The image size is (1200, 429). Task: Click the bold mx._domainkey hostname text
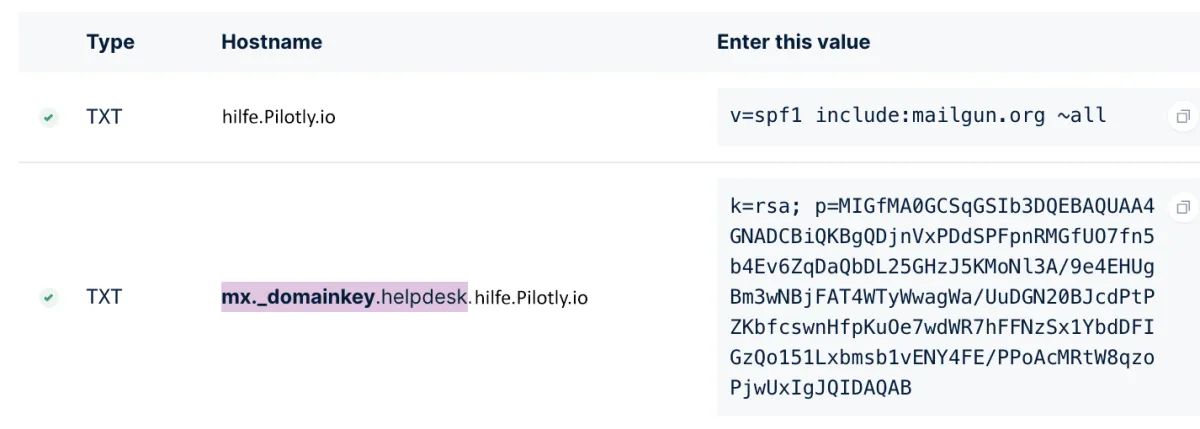[x=297, y=297]
